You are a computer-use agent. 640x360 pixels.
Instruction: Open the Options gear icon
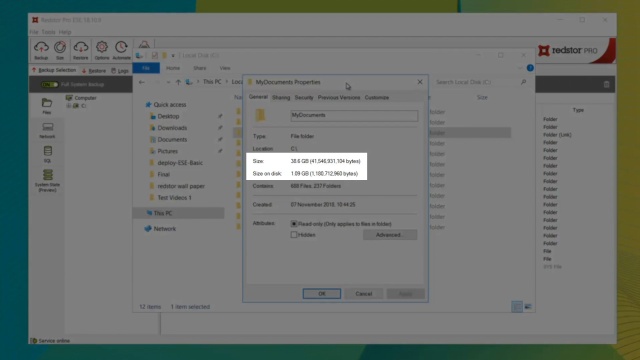point(102,50)
